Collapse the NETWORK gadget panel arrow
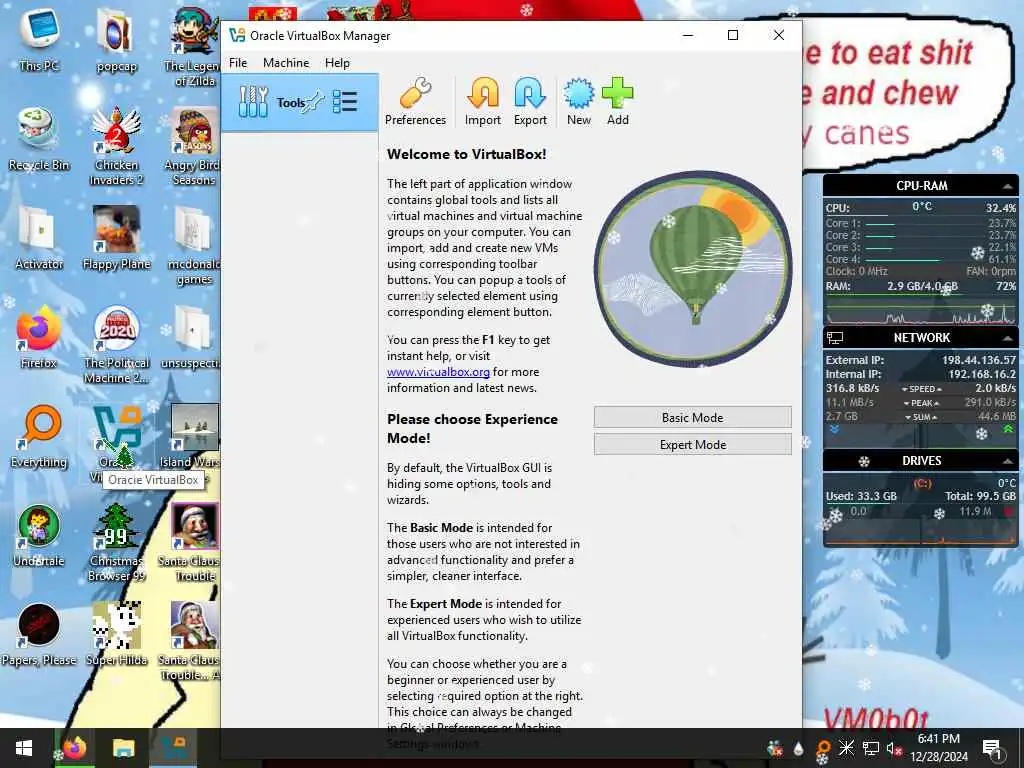Image resolution: width=1024 pixels, height=768 pixels. (1008, 338)
